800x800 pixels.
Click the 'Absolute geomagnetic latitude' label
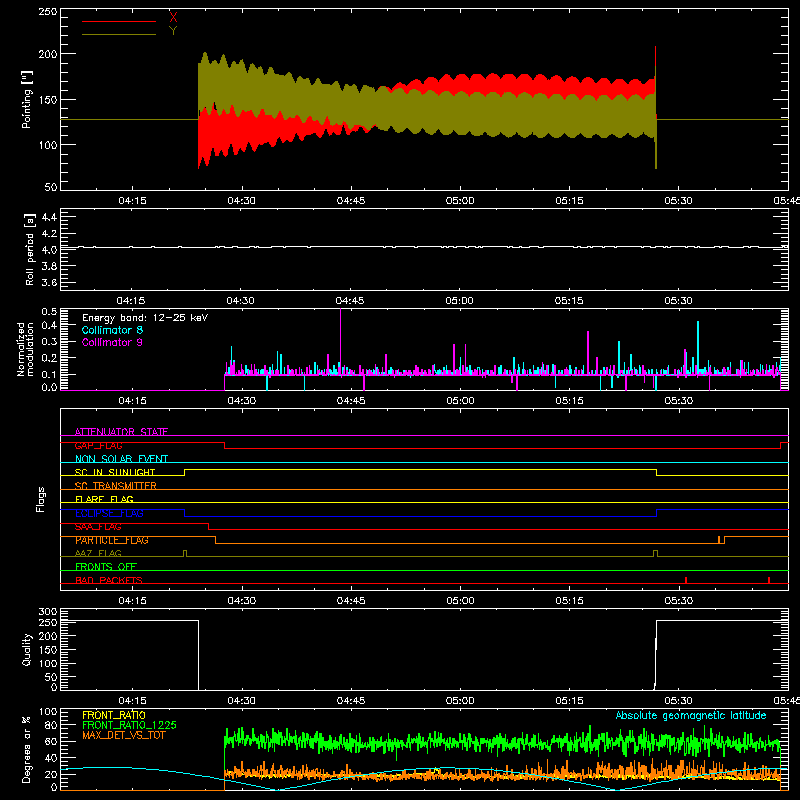[691, 715]
